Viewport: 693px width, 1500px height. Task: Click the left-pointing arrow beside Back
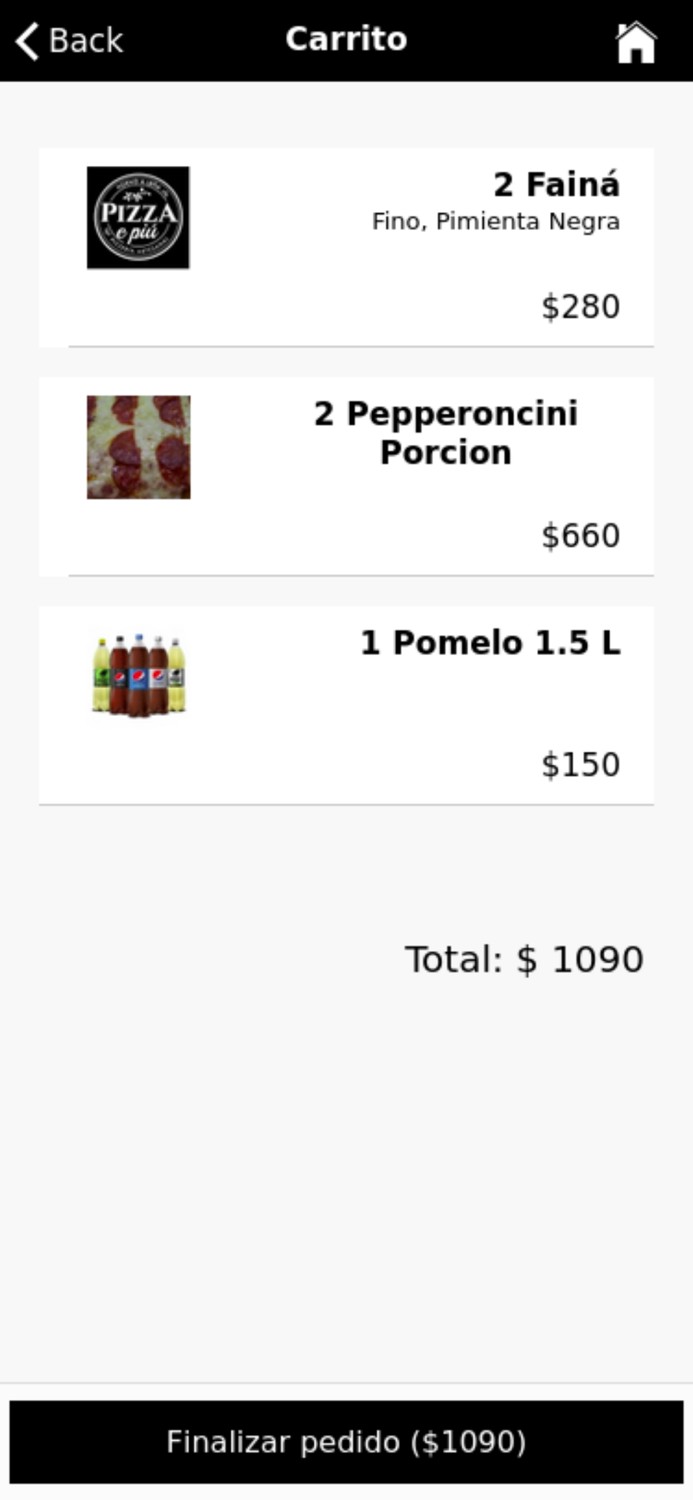point(24,40)
